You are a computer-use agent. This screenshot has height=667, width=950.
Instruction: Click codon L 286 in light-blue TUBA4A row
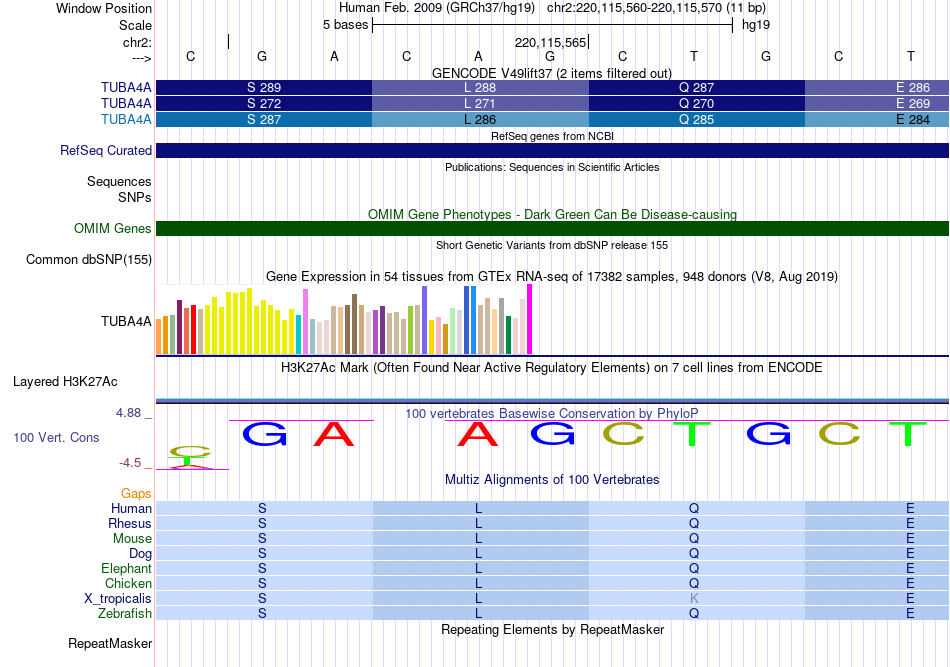pyautogui.click(x=480, y=119)
